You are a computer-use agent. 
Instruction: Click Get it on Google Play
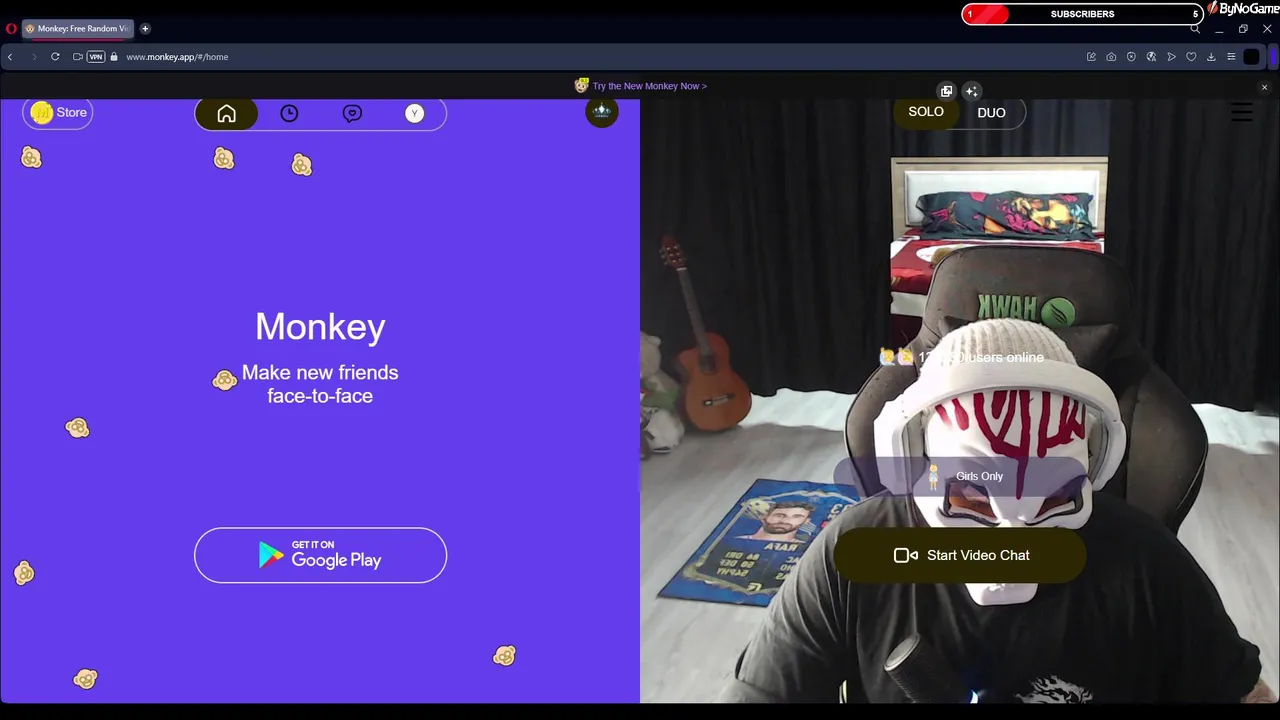tap(320, 555)
